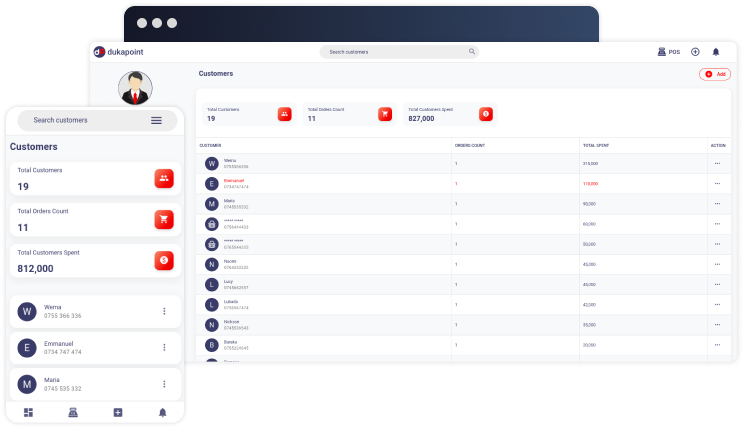Open the notifications bell tab in the mobile bottom bar
The width and height of the screenshot is (744, 428).
pyautogui.click(x=163, y=412)
